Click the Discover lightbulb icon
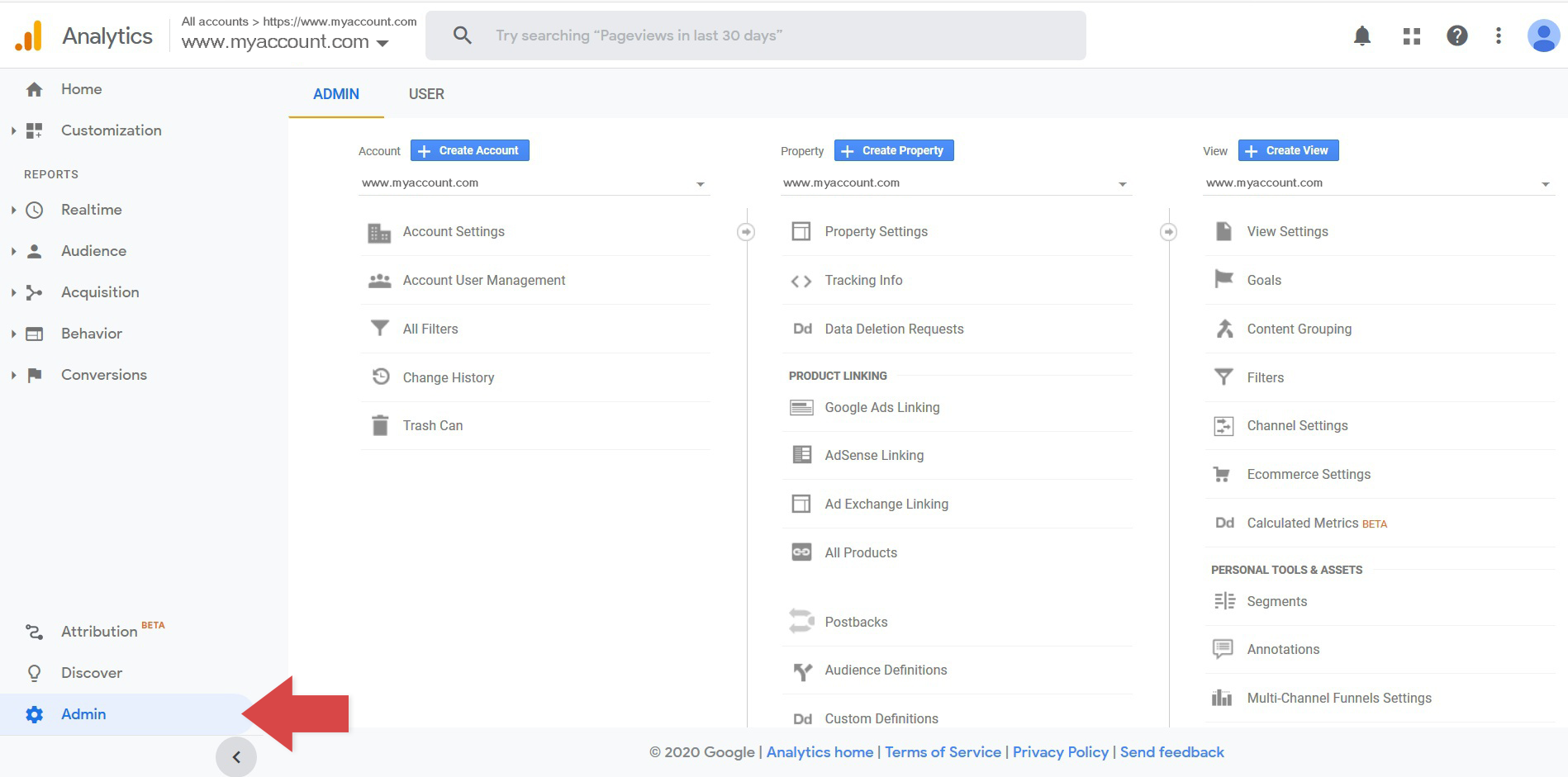This screenshot has height=777, width=1568. [x=34, y=673]
